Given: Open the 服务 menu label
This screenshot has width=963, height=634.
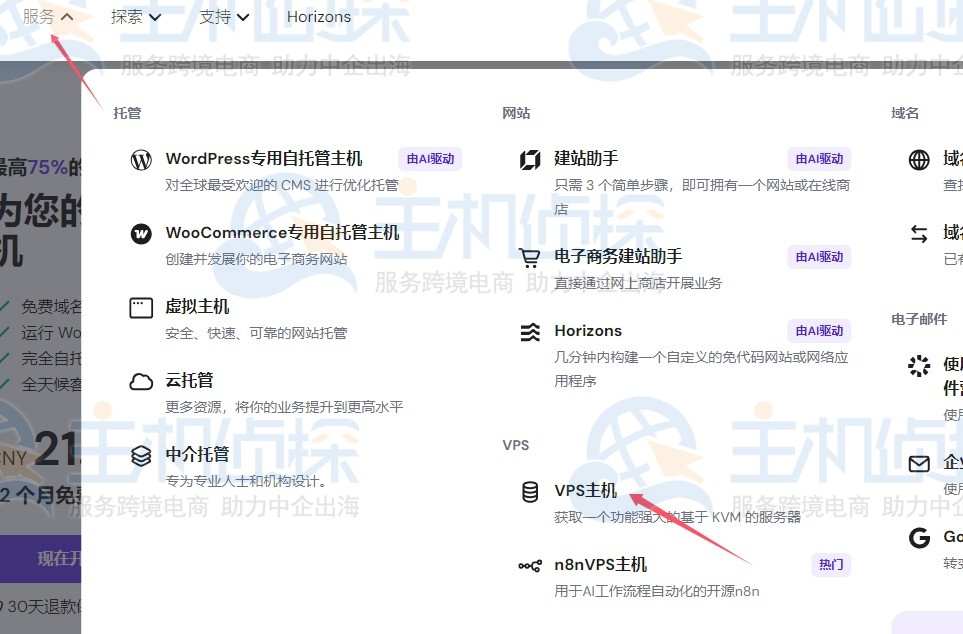Looking at the screenshot, I should [39, 17].
